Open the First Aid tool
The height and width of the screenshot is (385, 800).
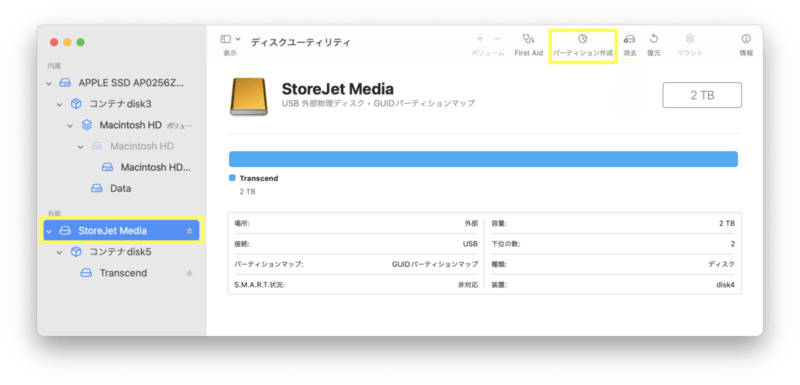coord(528,45)
